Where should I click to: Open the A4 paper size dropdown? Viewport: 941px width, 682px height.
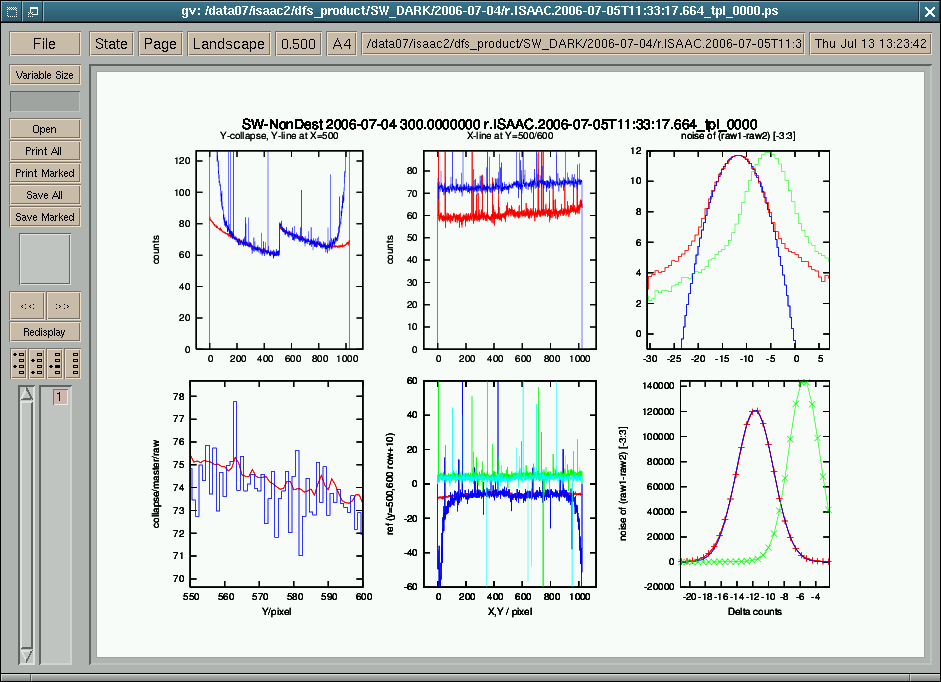pos(342,44)
